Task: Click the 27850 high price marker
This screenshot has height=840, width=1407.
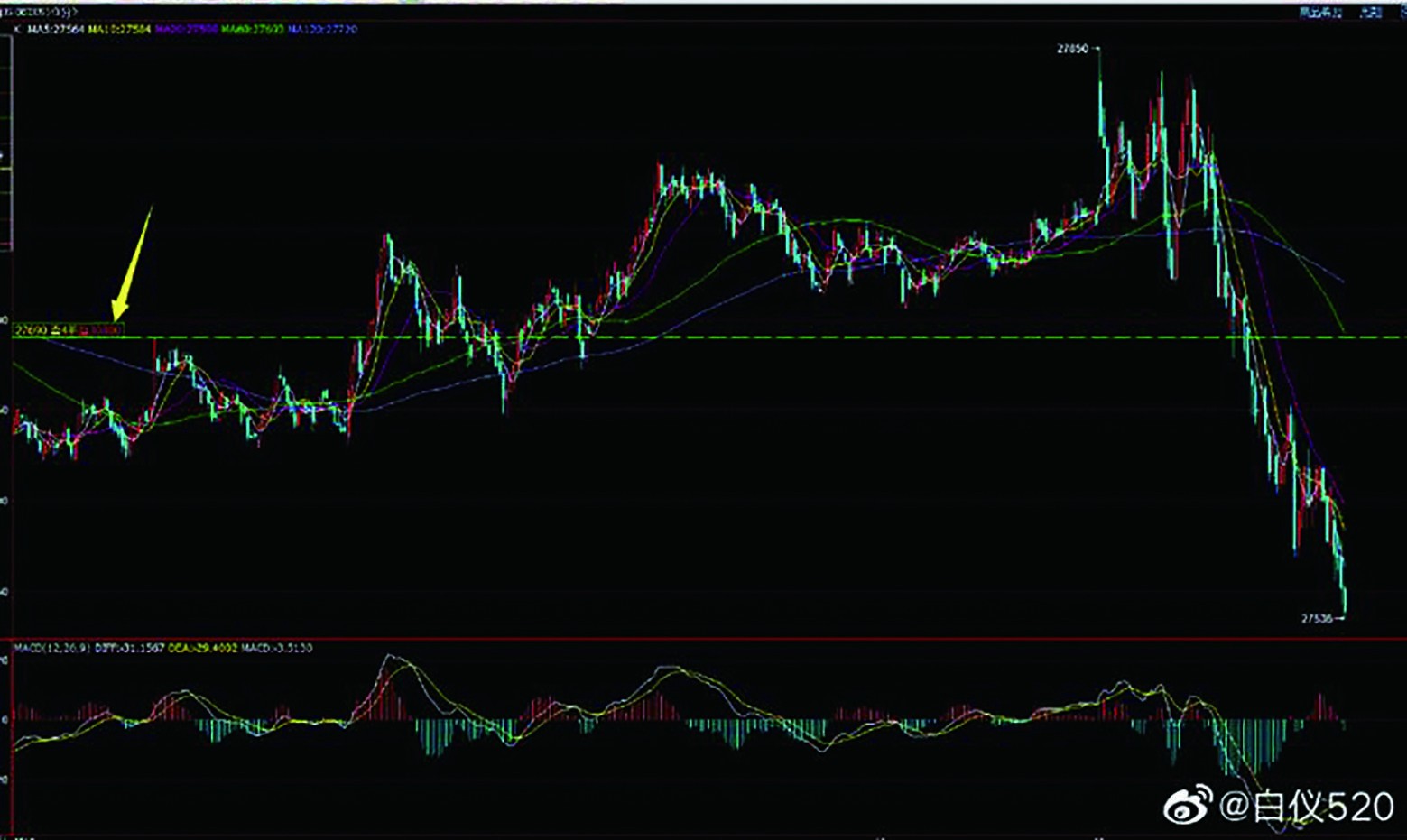Action: pyautogui.click(x=1072, y=49)
